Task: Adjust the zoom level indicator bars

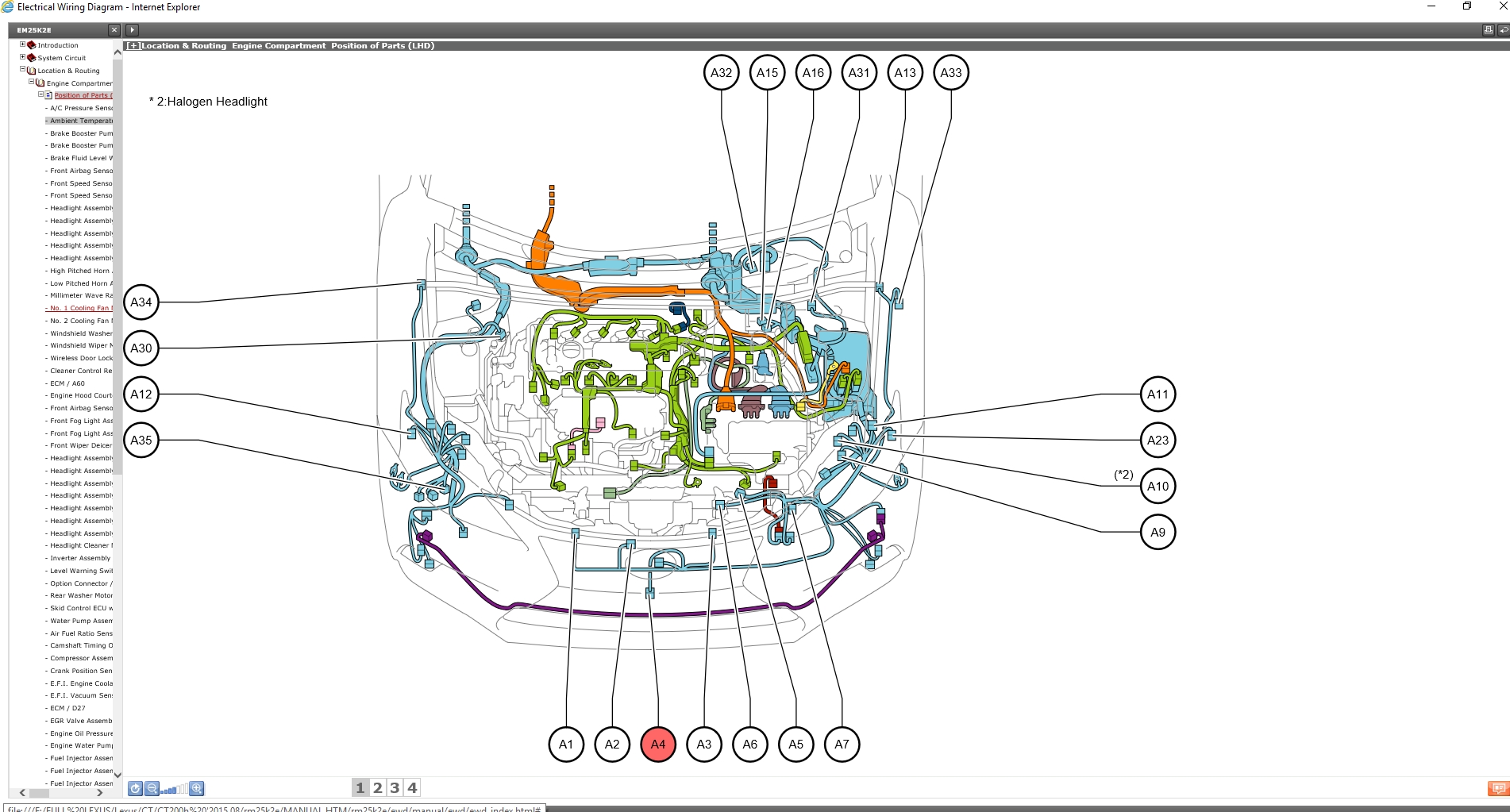Action: (174, 789)
